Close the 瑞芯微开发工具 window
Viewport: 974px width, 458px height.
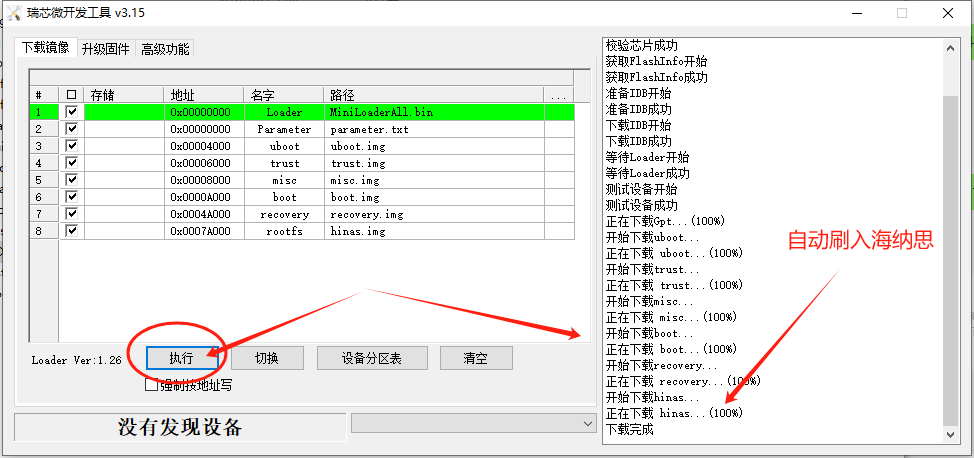(948, 13)
